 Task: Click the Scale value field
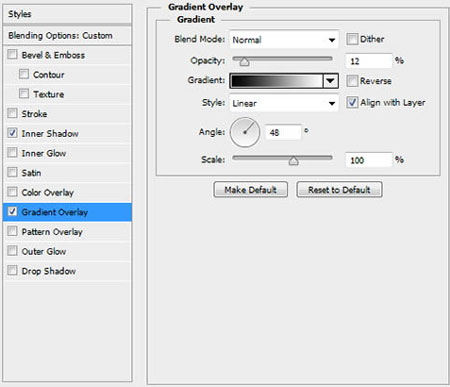[369, 160]
